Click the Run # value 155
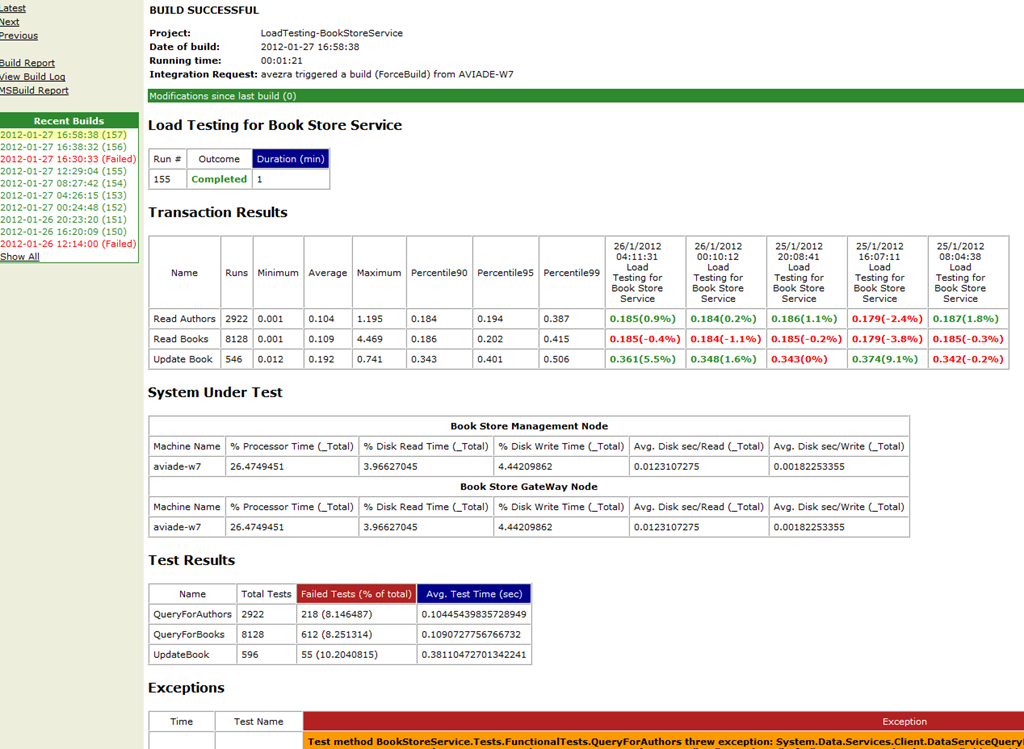This screenshot has height=749, width=1024. pyautogui.click(x=162, y=179)
